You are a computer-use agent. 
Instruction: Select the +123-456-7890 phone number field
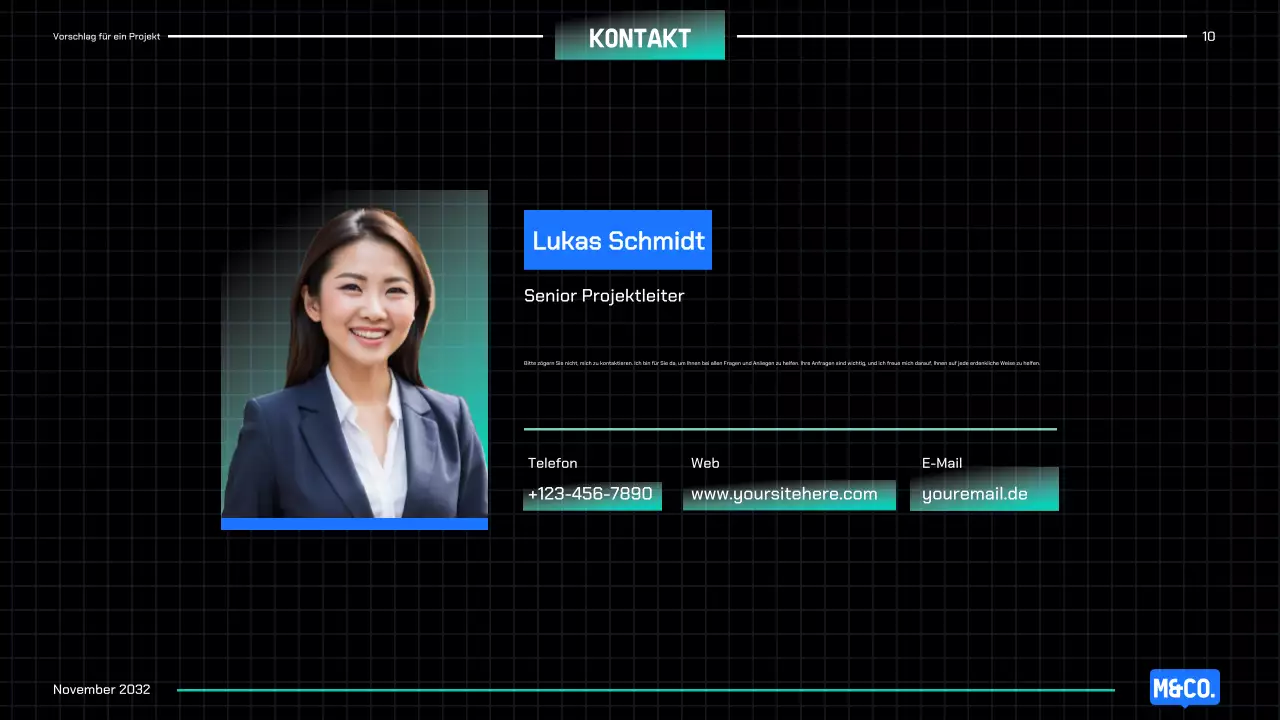point(591,494)
